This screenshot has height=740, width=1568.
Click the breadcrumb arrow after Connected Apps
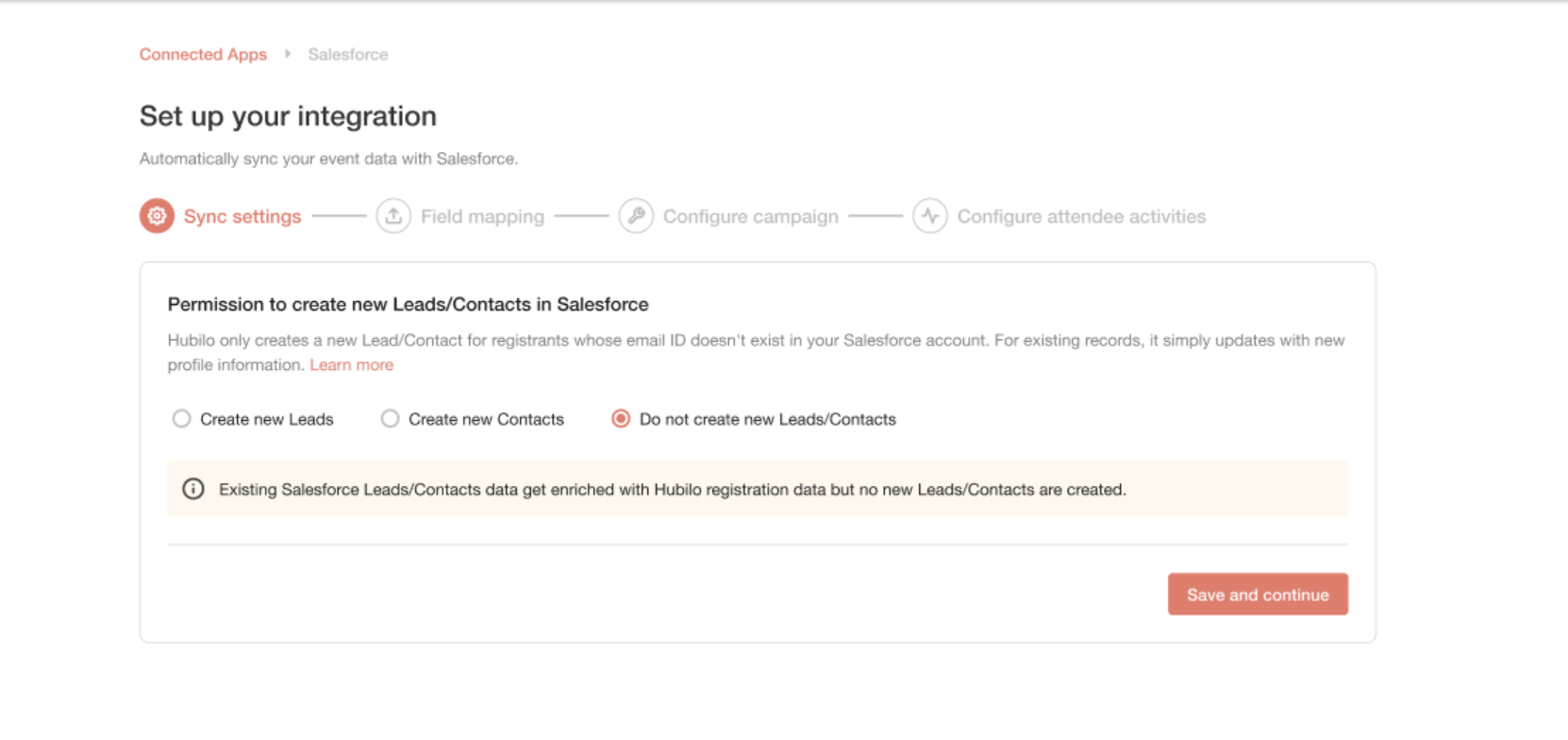[288, 54]
